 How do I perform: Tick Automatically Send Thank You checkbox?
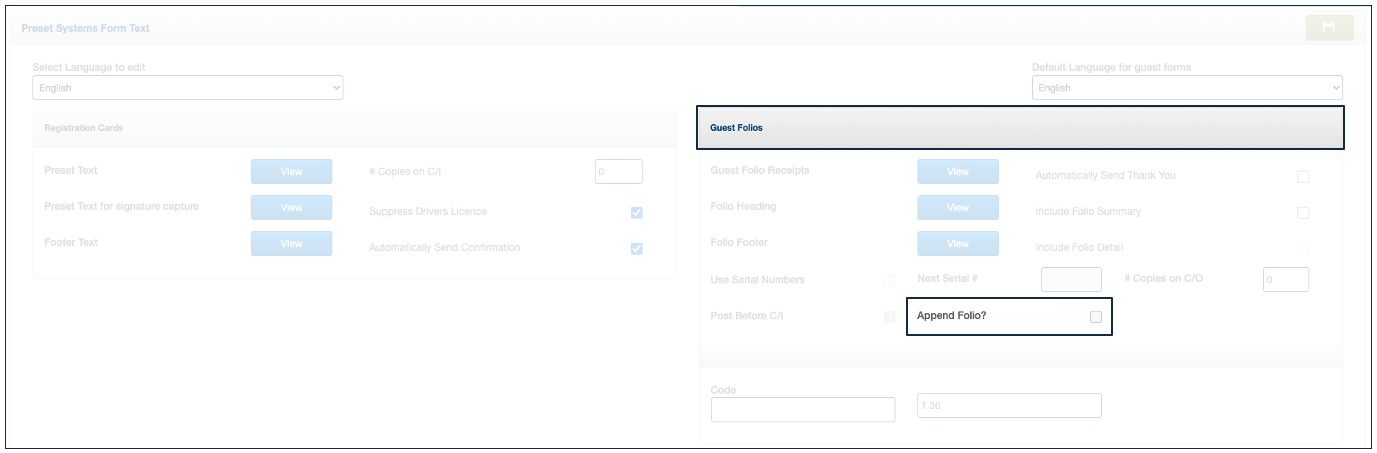(1303, 177)
